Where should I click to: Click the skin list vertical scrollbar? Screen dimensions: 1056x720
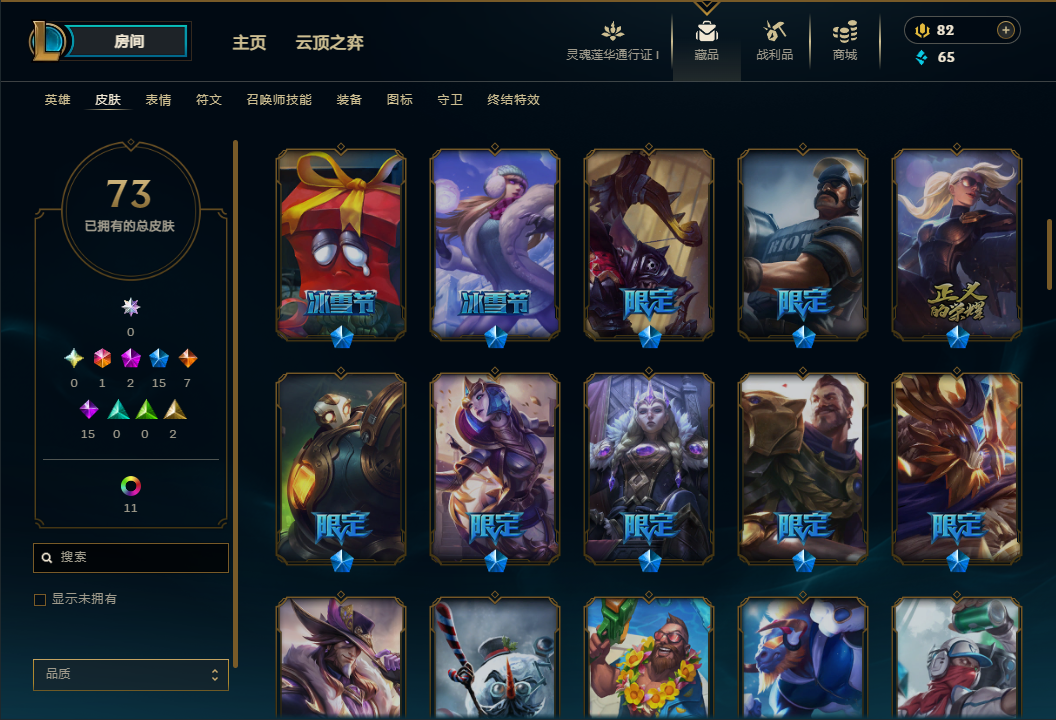(x=1049, y=254)
